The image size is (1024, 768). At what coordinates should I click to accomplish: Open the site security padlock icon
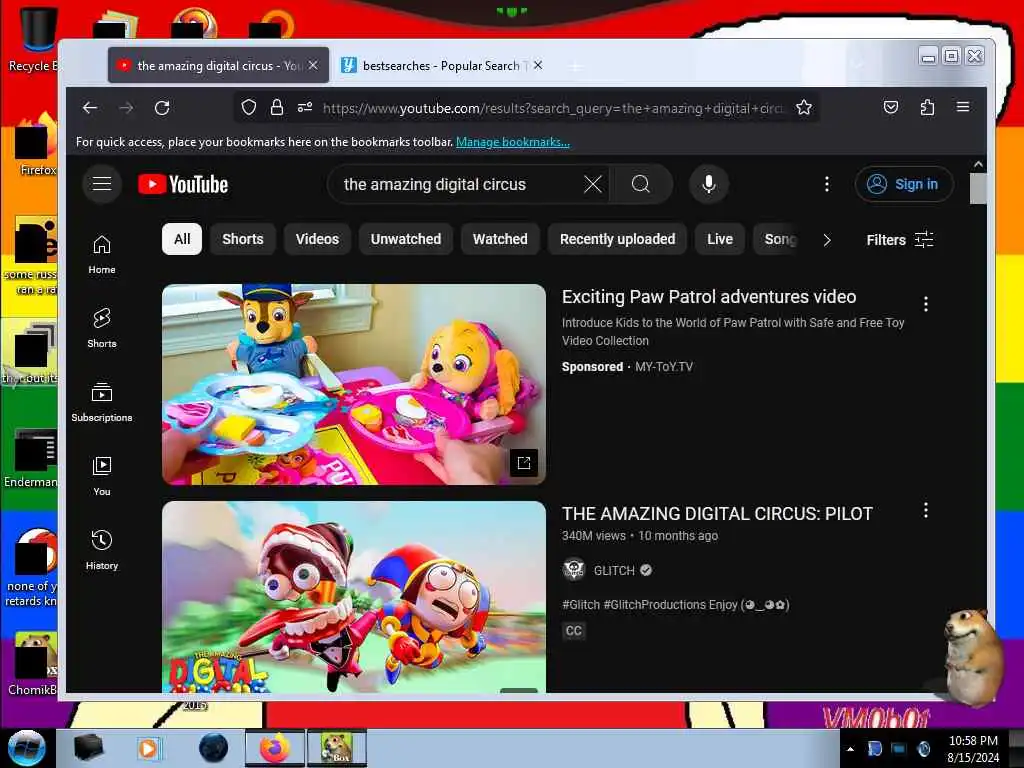(277, 108)
